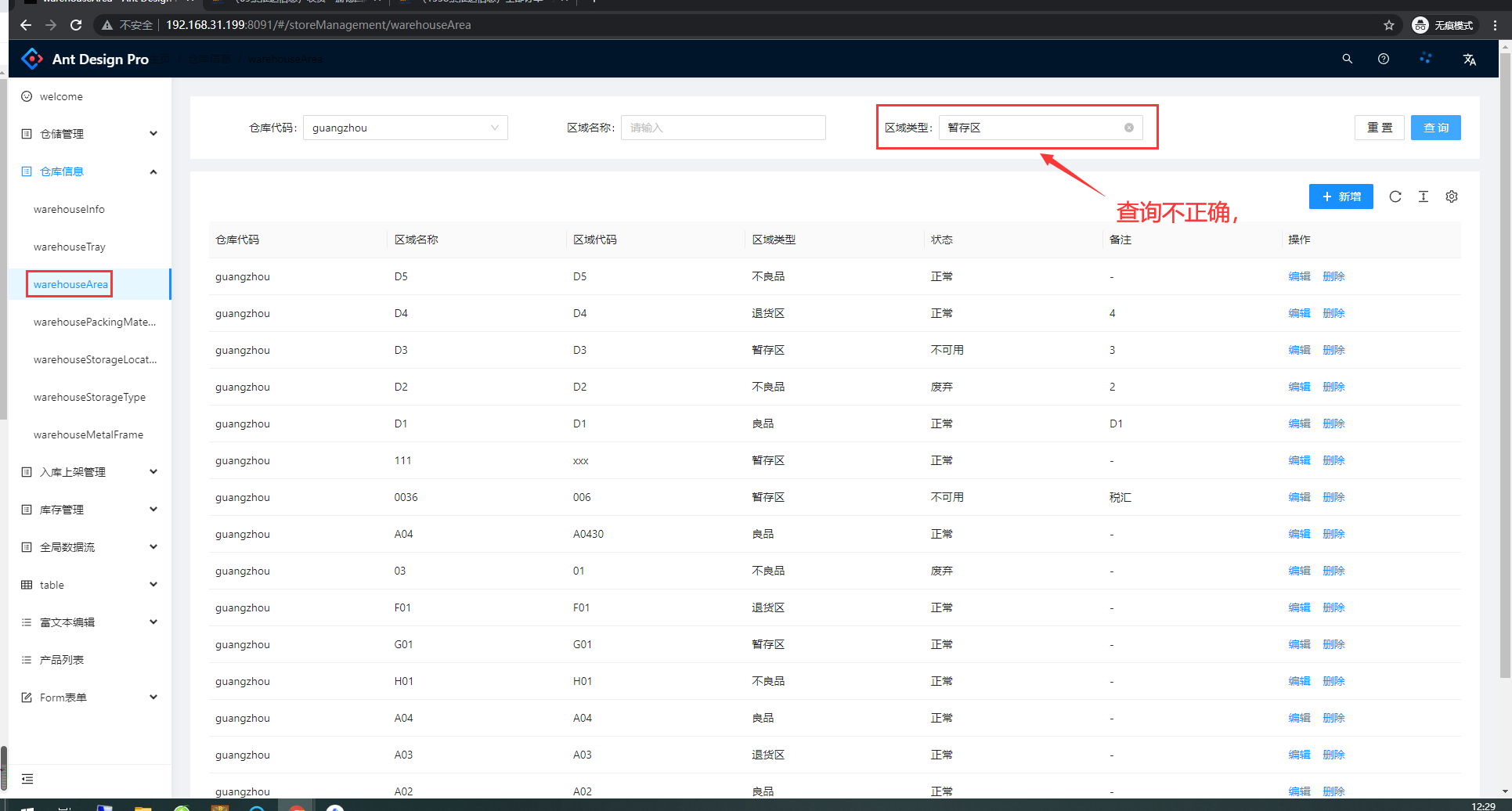The image size is (1512, 811).
Task: Click the 查询 search button
Action: (1435, 128)
